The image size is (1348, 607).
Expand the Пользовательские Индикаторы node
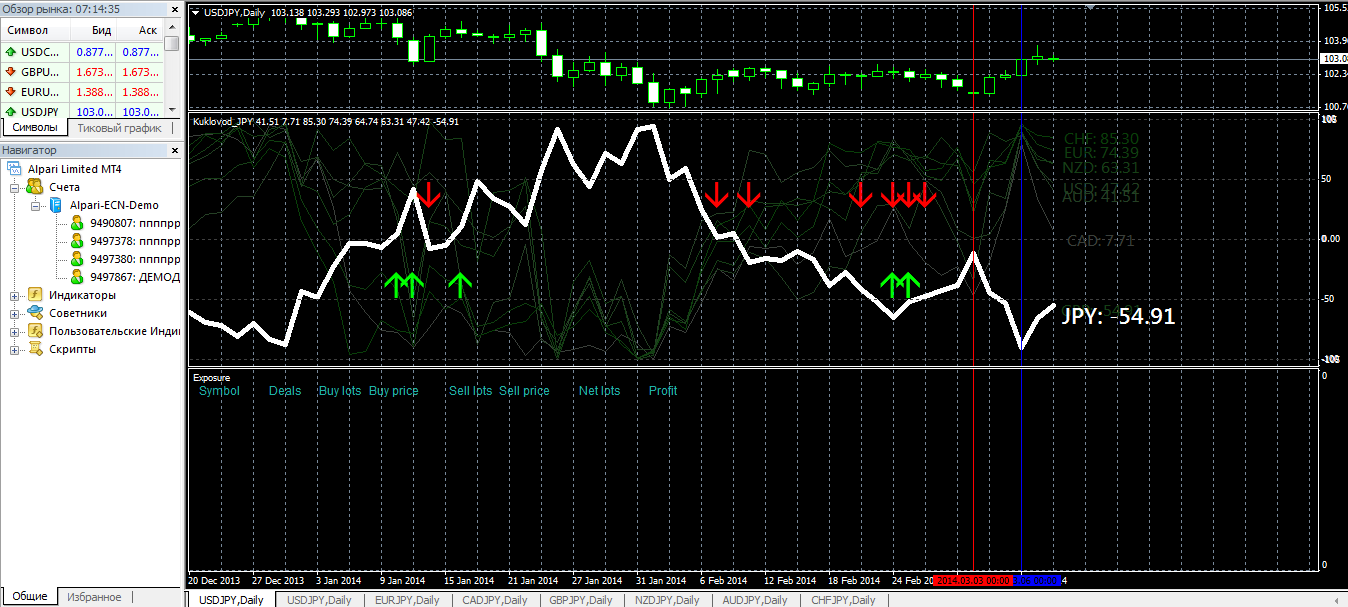pyautogui.click(x=15, y=331)
